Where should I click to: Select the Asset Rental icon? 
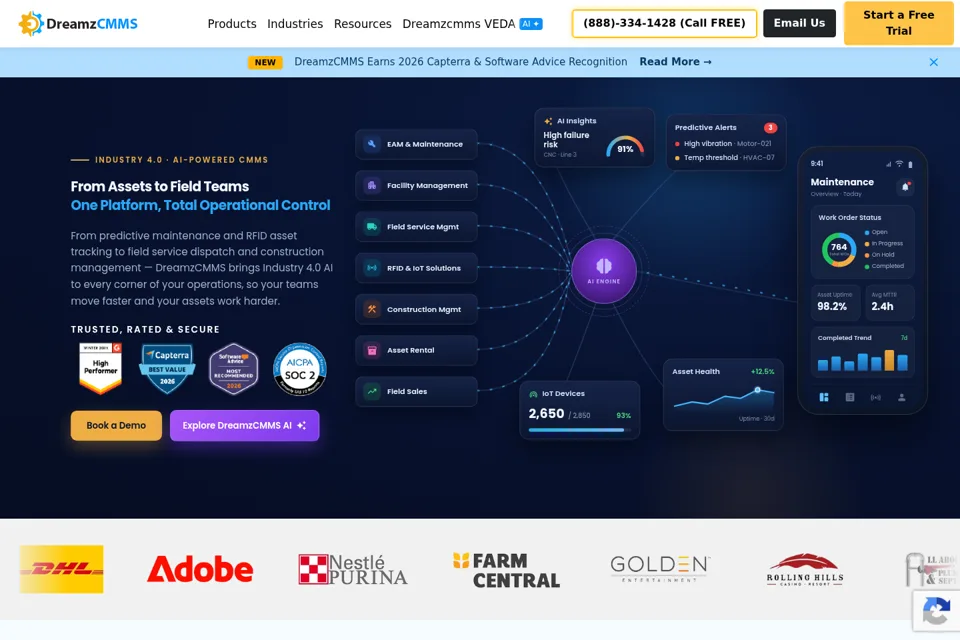click(x=372, y=350)
